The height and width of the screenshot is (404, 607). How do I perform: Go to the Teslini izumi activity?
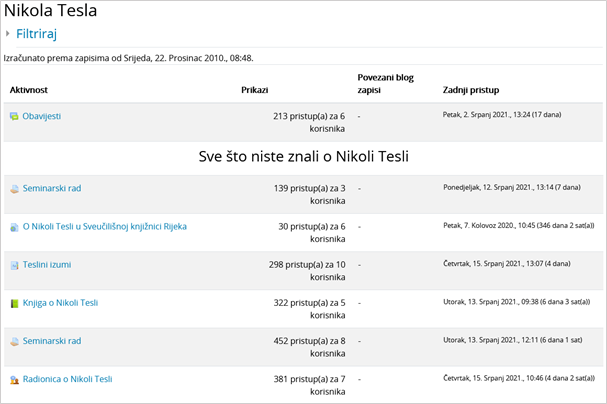tap(47, 265)
